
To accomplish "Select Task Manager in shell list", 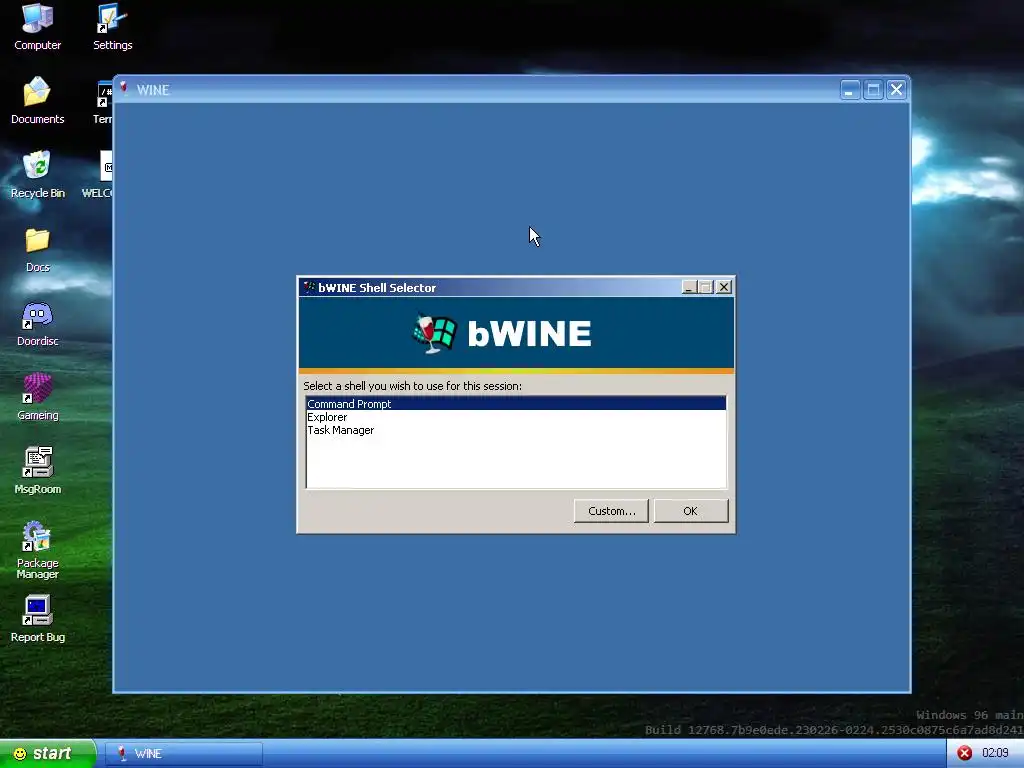I will (516, 430).
